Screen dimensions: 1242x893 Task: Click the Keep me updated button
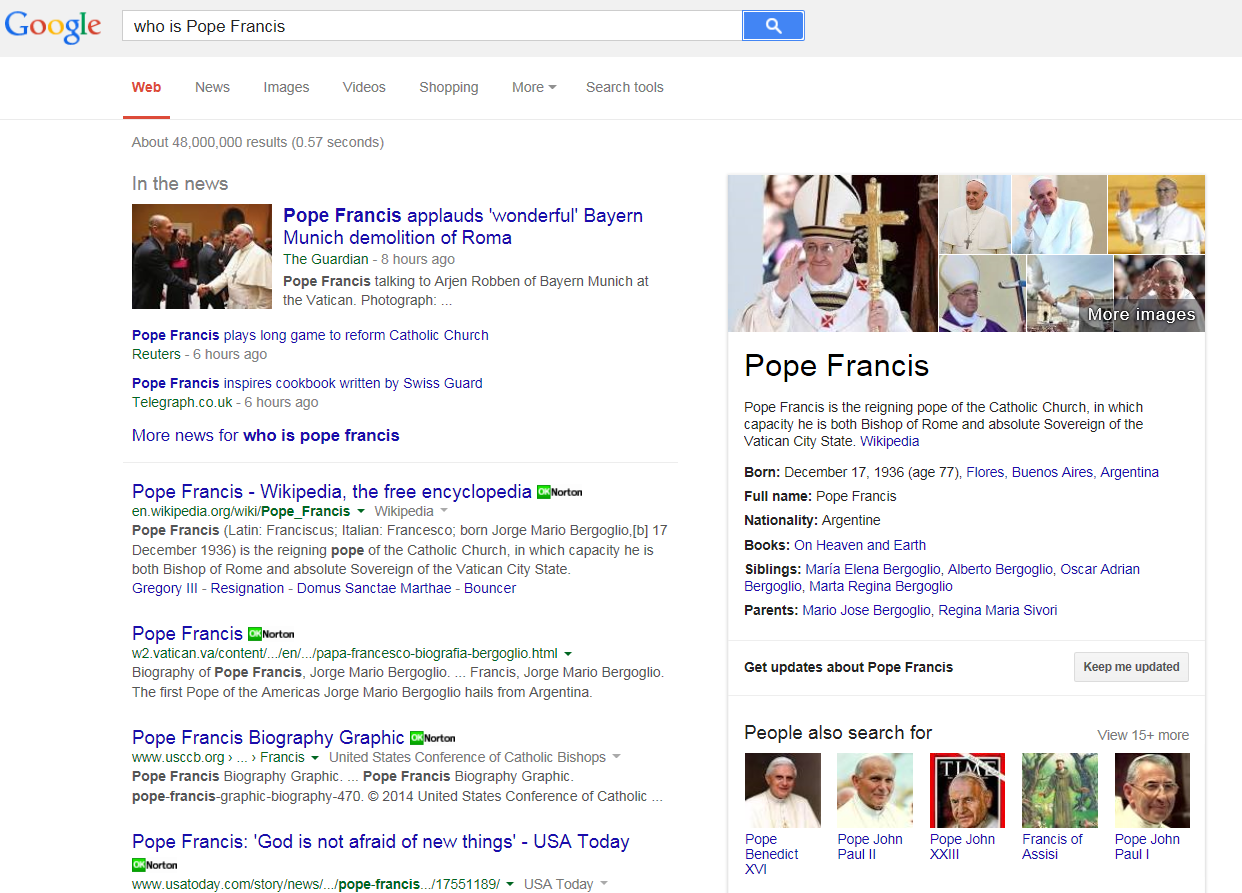[x=1131, y=667]
